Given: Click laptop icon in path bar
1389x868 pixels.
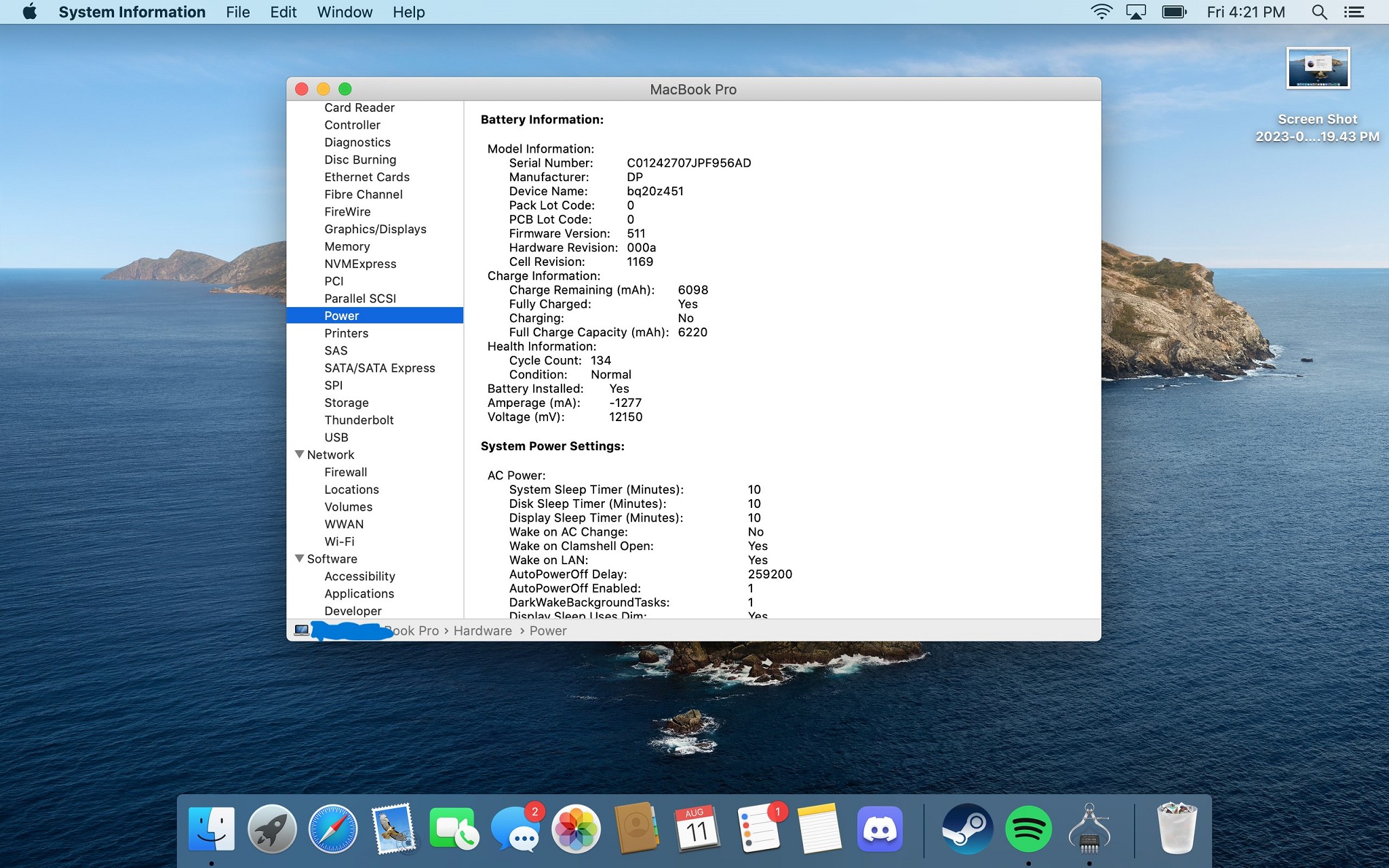Looking at the screenshot, I should coord(302,631).
